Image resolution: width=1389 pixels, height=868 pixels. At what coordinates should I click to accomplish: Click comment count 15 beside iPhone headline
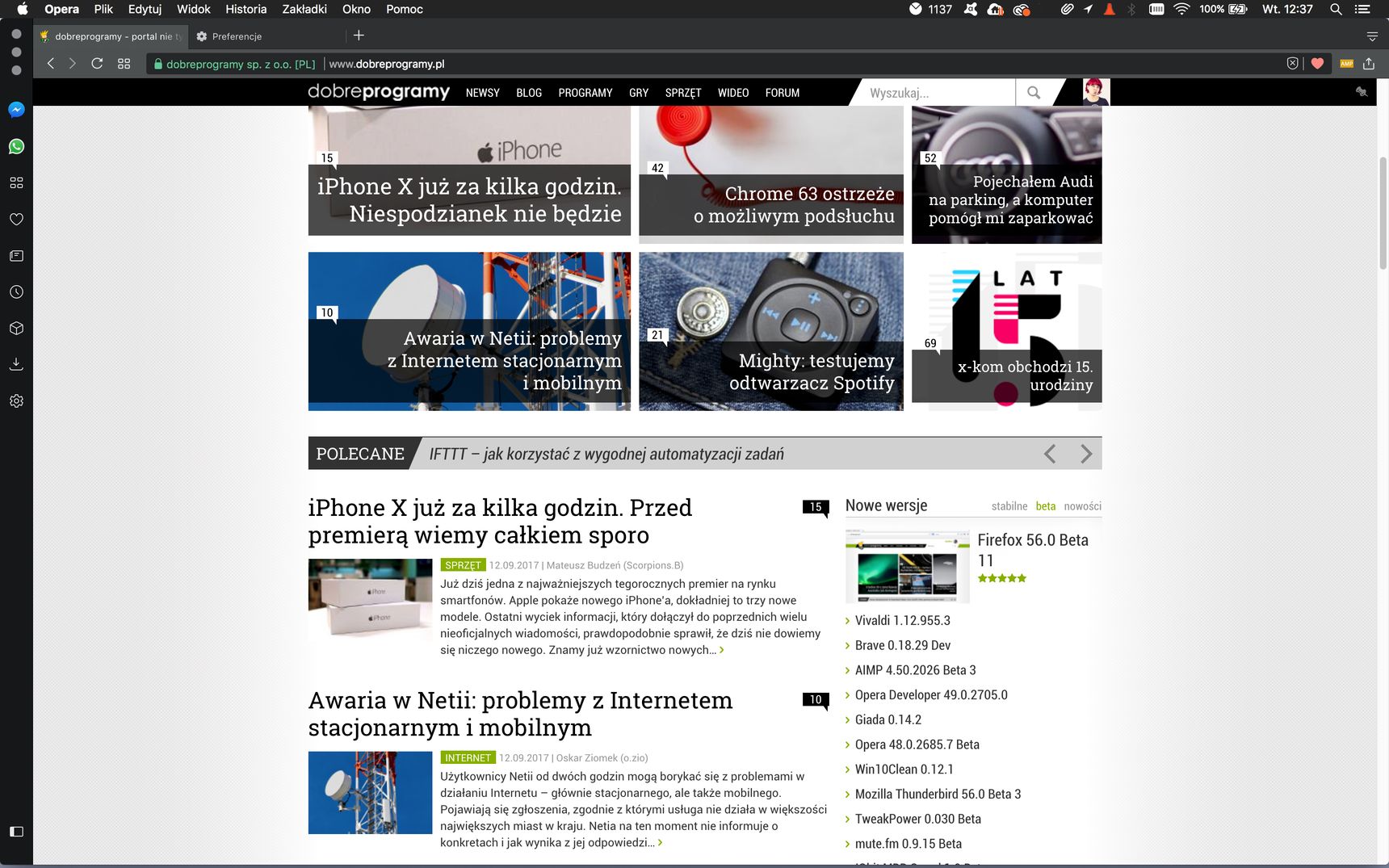pos(815,507)
